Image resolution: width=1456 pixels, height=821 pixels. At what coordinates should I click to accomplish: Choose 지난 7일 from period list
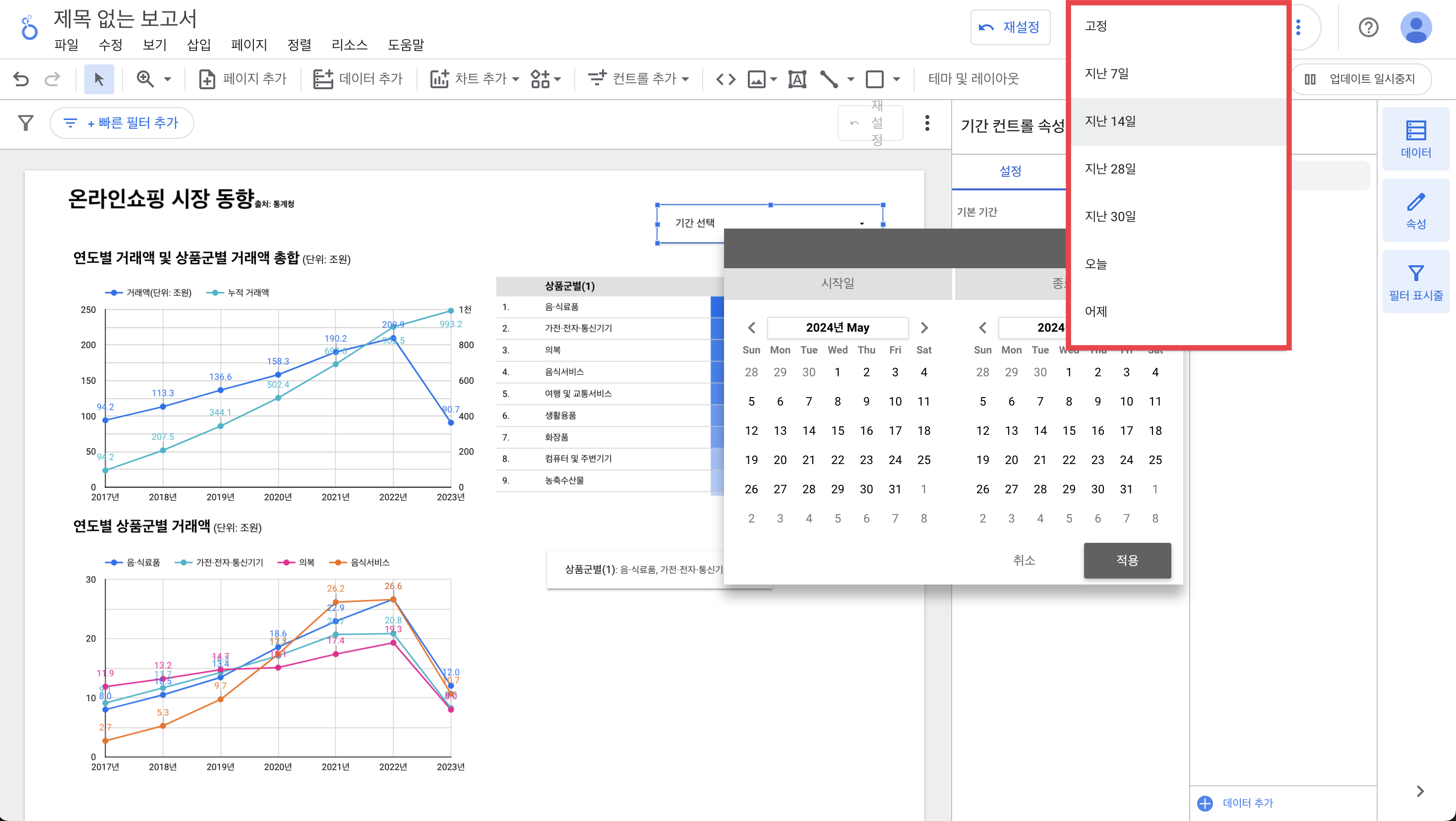1107,73
